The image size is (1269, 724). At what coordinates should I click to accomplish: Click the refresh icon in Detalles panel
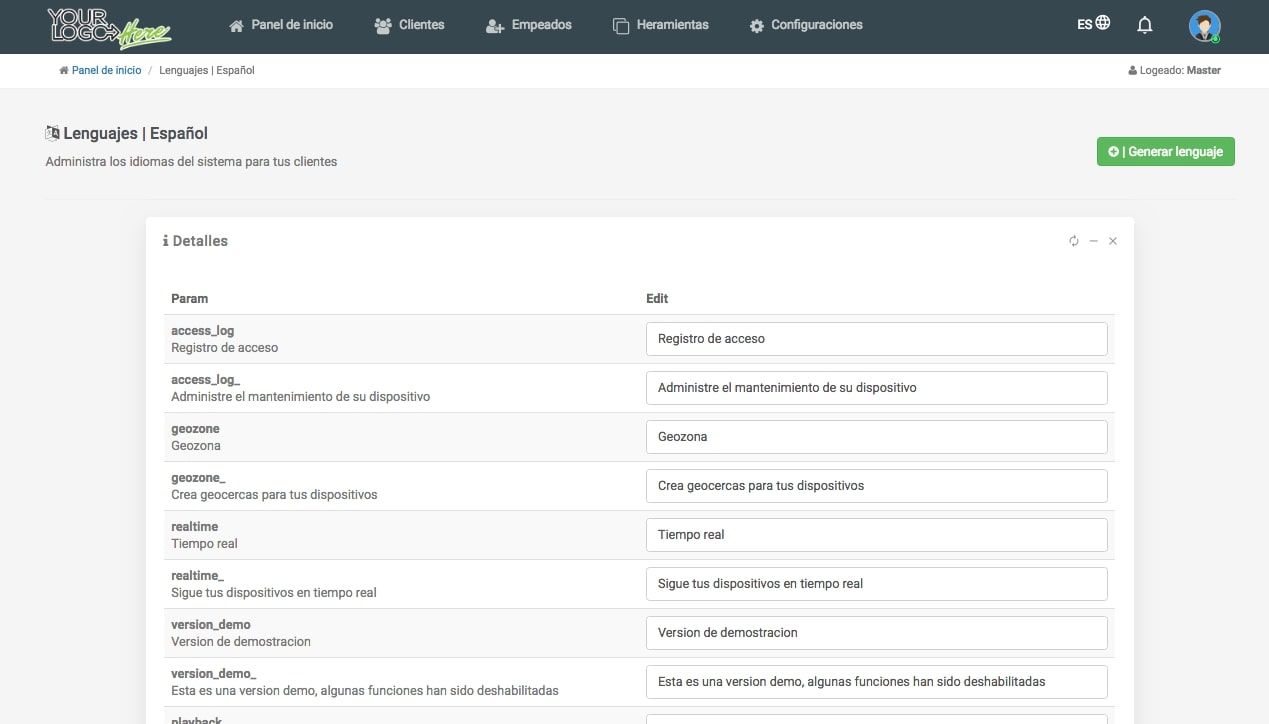1074,241
